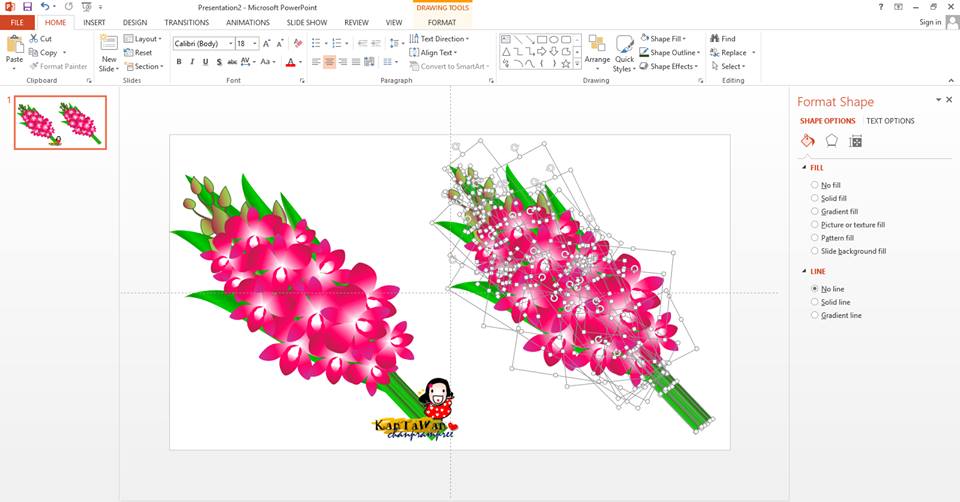The image size is (960, 502).
Task: Switch to TEXT OPTIONS in Format Shape
Action: 890,121
